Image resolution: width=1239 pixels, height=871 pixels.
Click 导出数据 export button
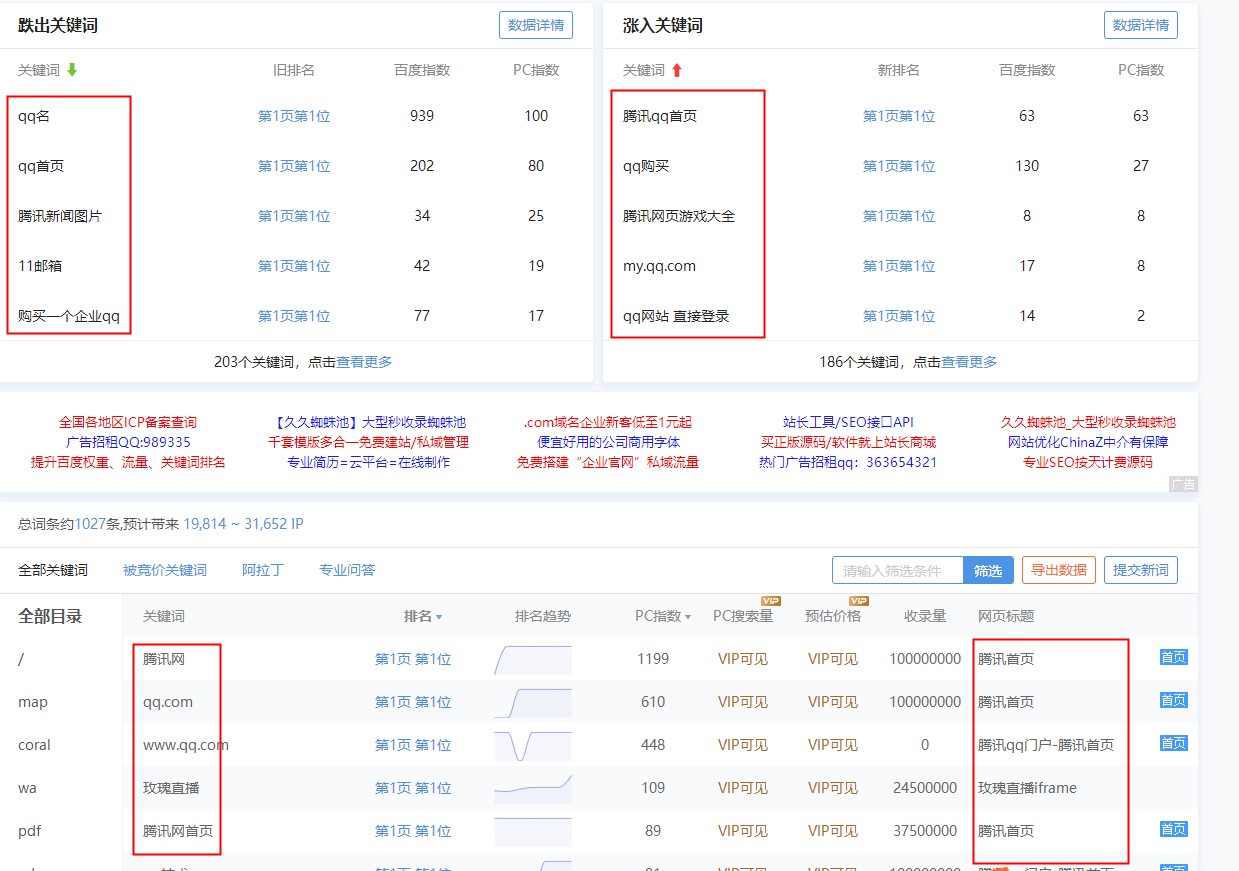pyautogui.click(x=1059, y=570)
